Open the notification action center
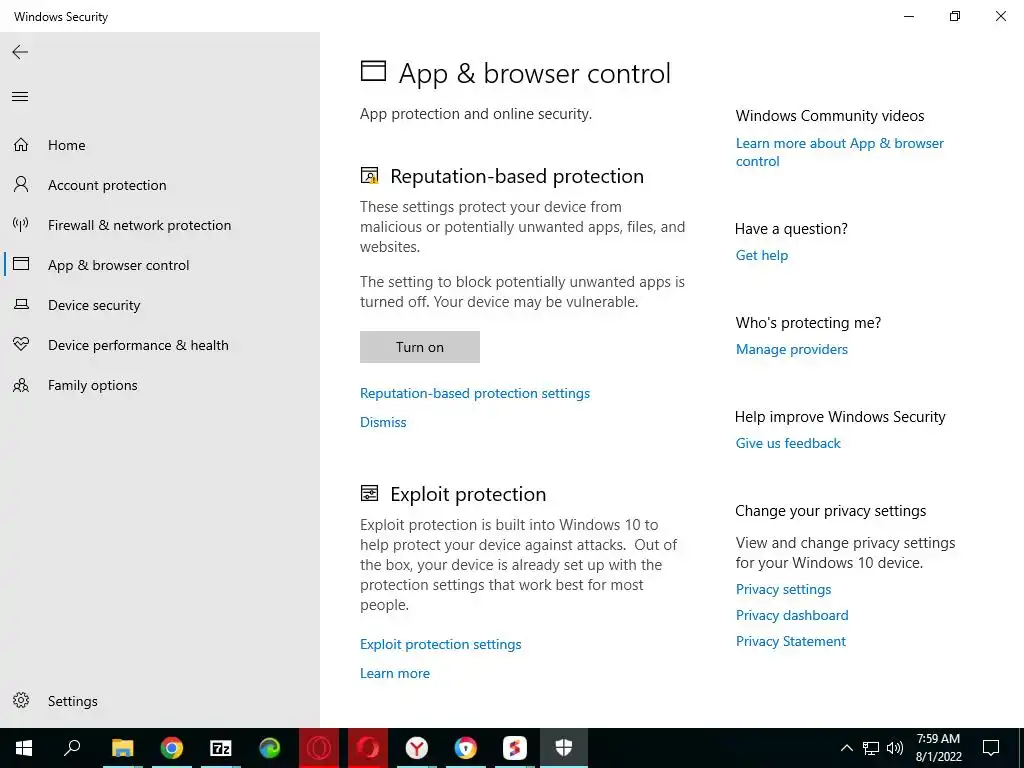 pyautogui.click(x=991, y=748)
